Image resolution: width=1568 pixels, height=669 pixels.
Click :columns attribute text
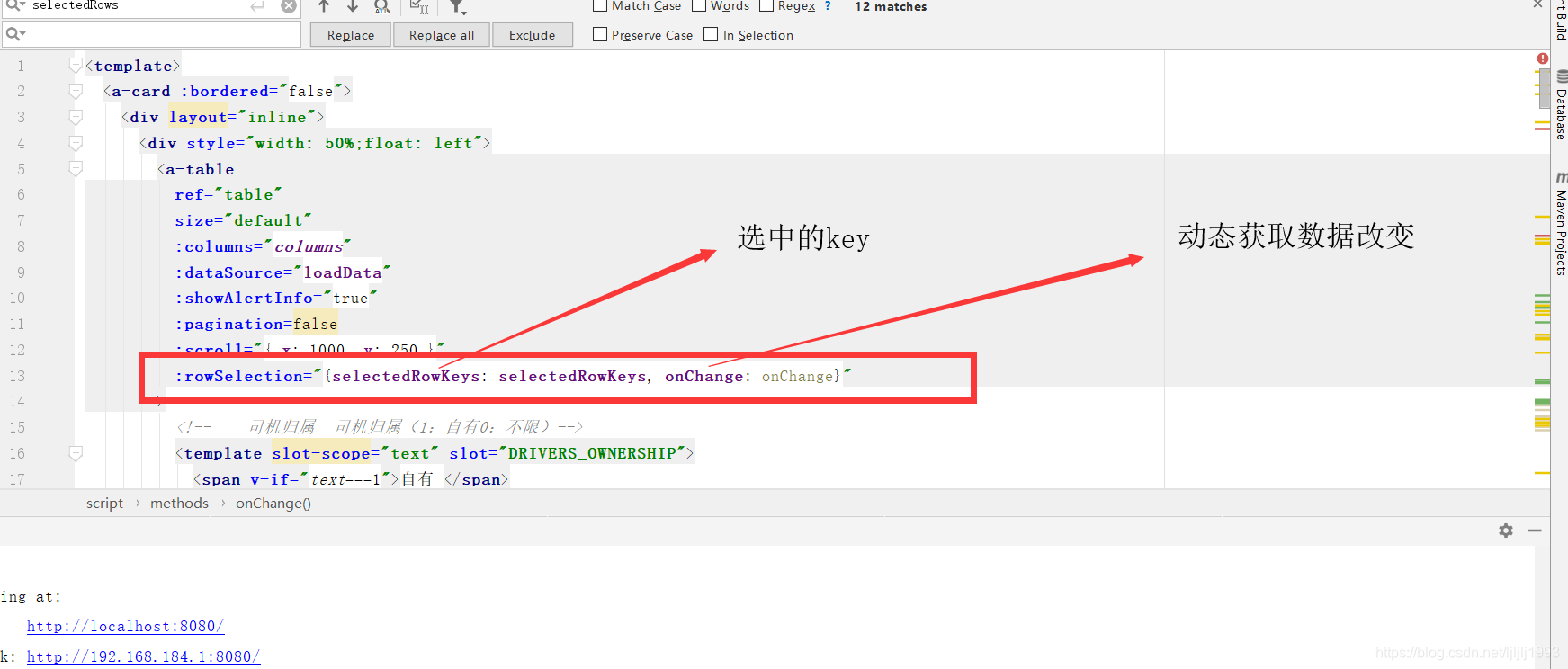219,246
